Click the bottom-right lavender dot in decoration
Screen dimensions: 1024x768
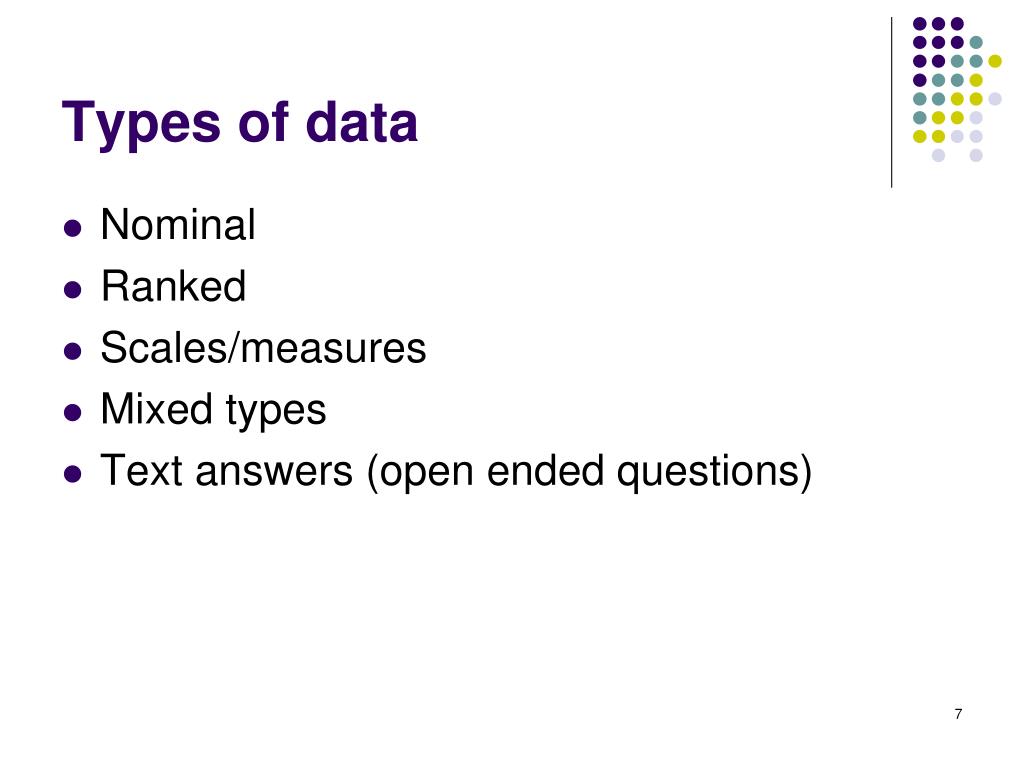pyautogui.click(x=976, y=155)
